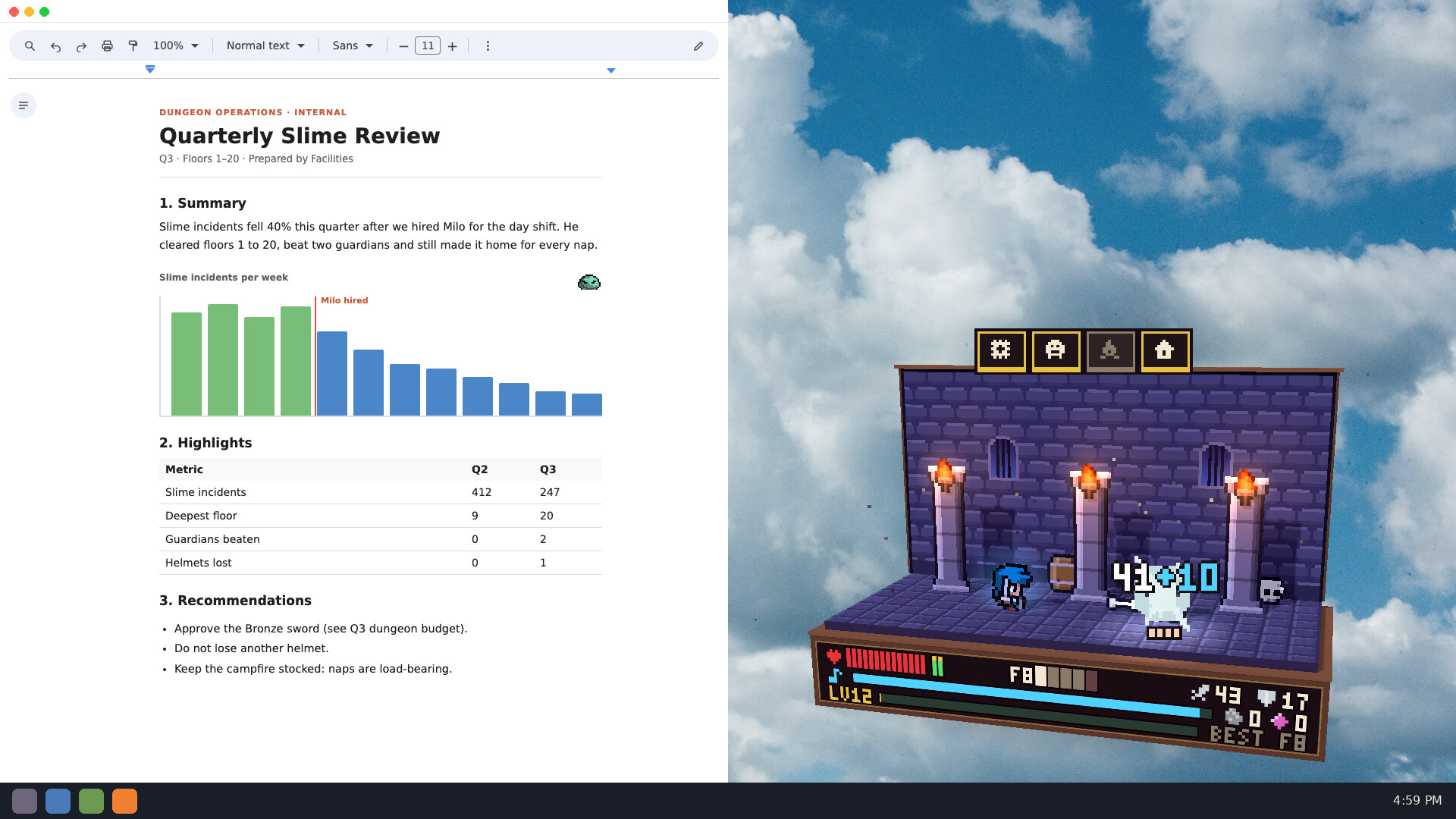Open the monster icon tab in the game
Screen dimensions: 1456x819
pos(1056,350)
